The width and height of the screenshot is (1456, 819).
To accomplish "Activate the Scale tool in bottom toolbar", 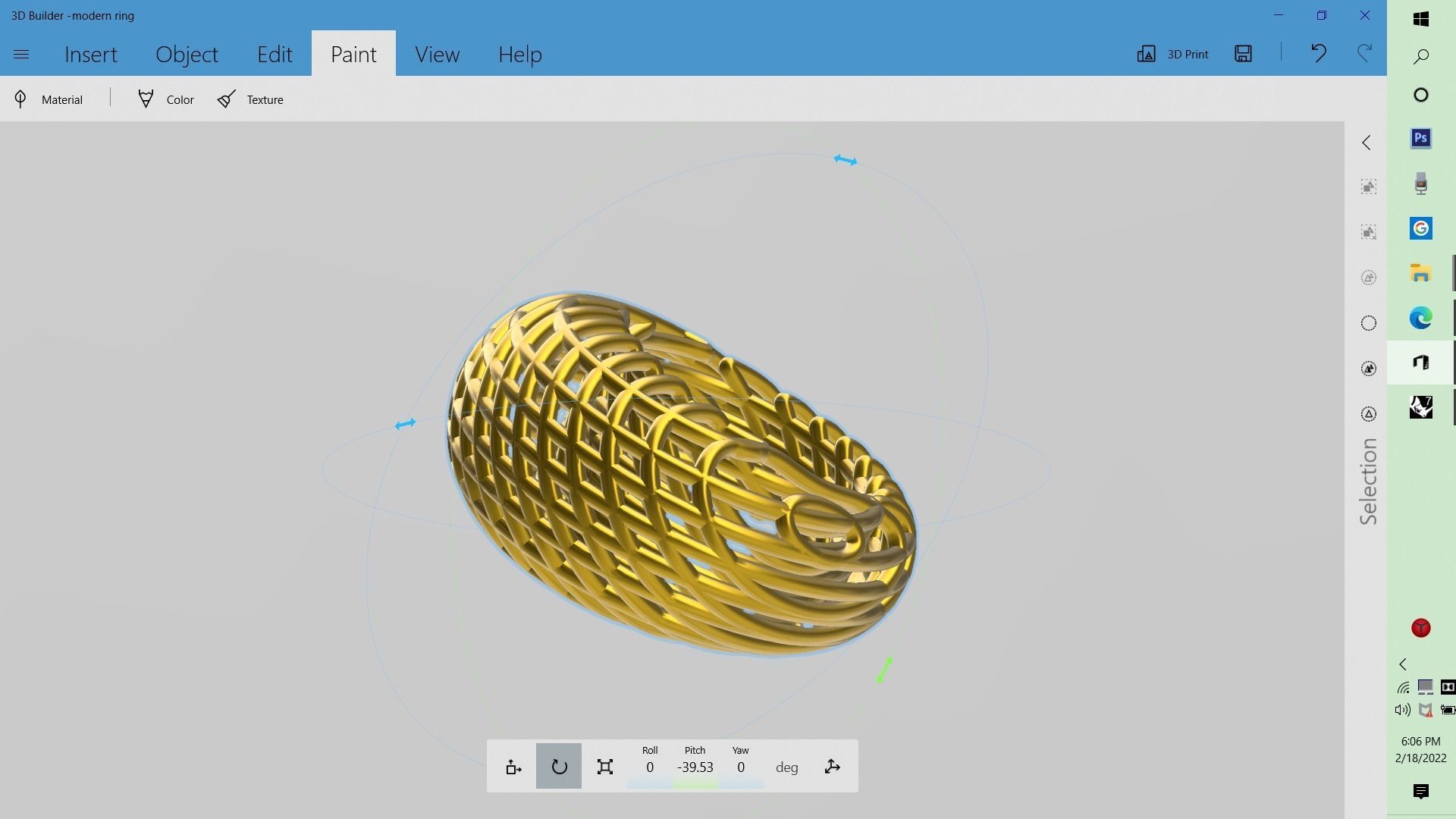I will pos(604,767).
